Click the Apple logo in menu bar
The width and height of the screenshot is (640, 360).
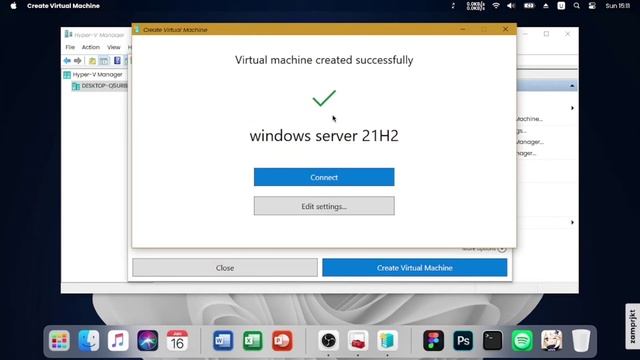click(x=13, y=6)
